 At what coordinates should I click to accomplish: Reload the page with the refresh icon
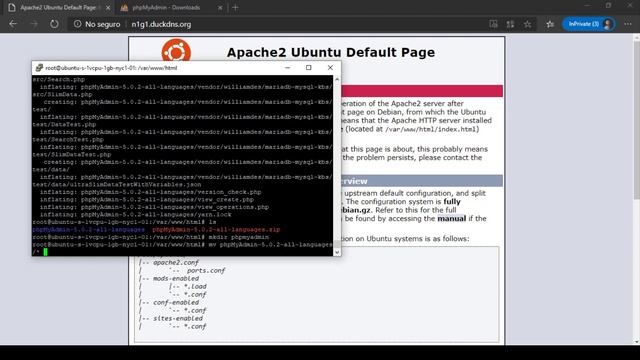(x=54, y=24)
